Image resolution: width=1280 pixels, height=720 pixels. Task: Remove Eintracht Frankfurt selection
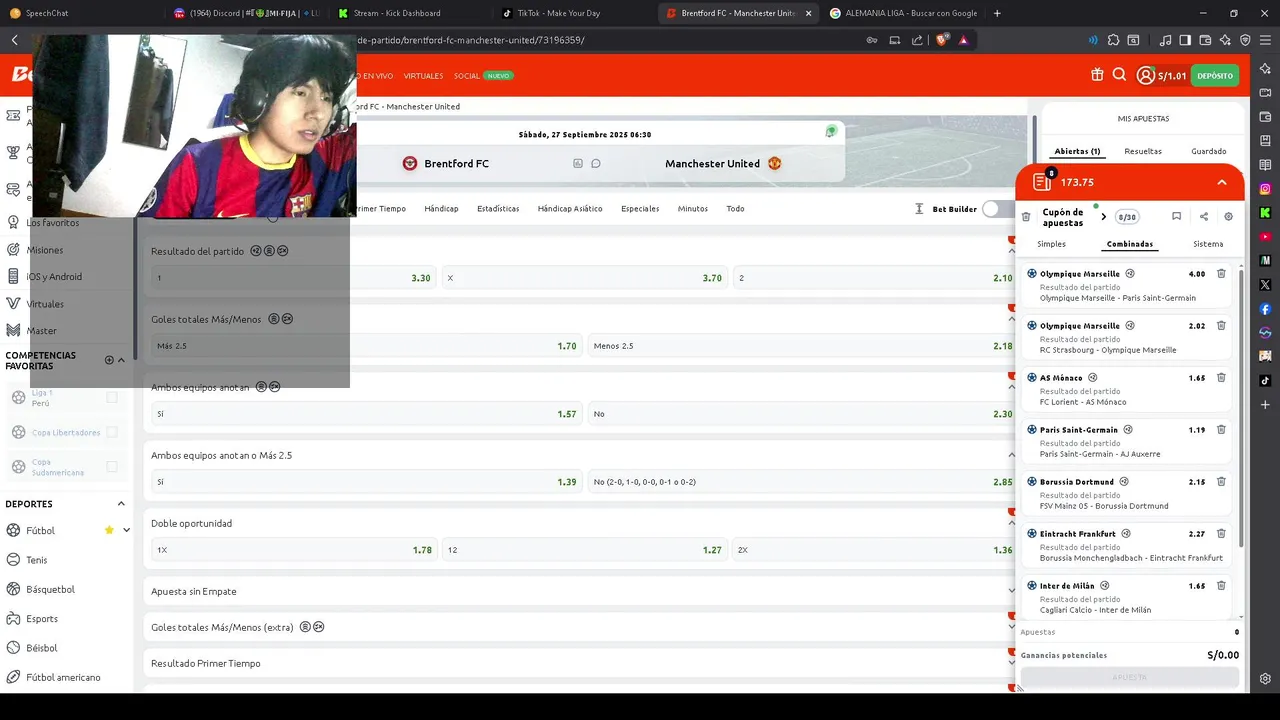(x=1221, y=534)
